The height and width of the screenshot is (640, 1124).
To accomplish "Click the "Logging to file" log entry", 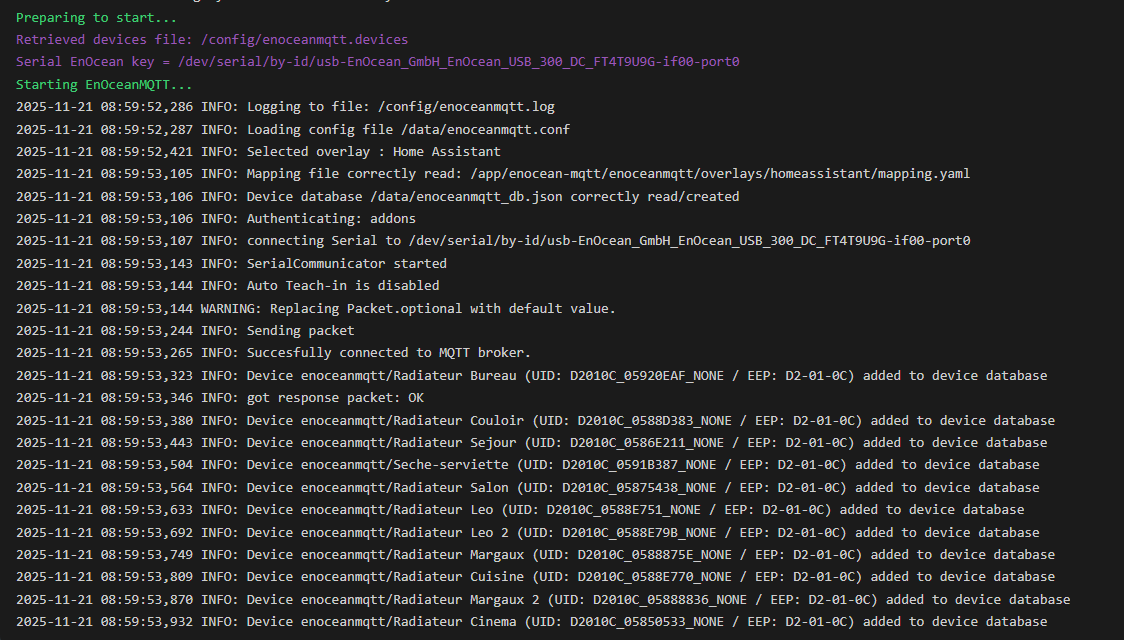I will coord(400,107).
